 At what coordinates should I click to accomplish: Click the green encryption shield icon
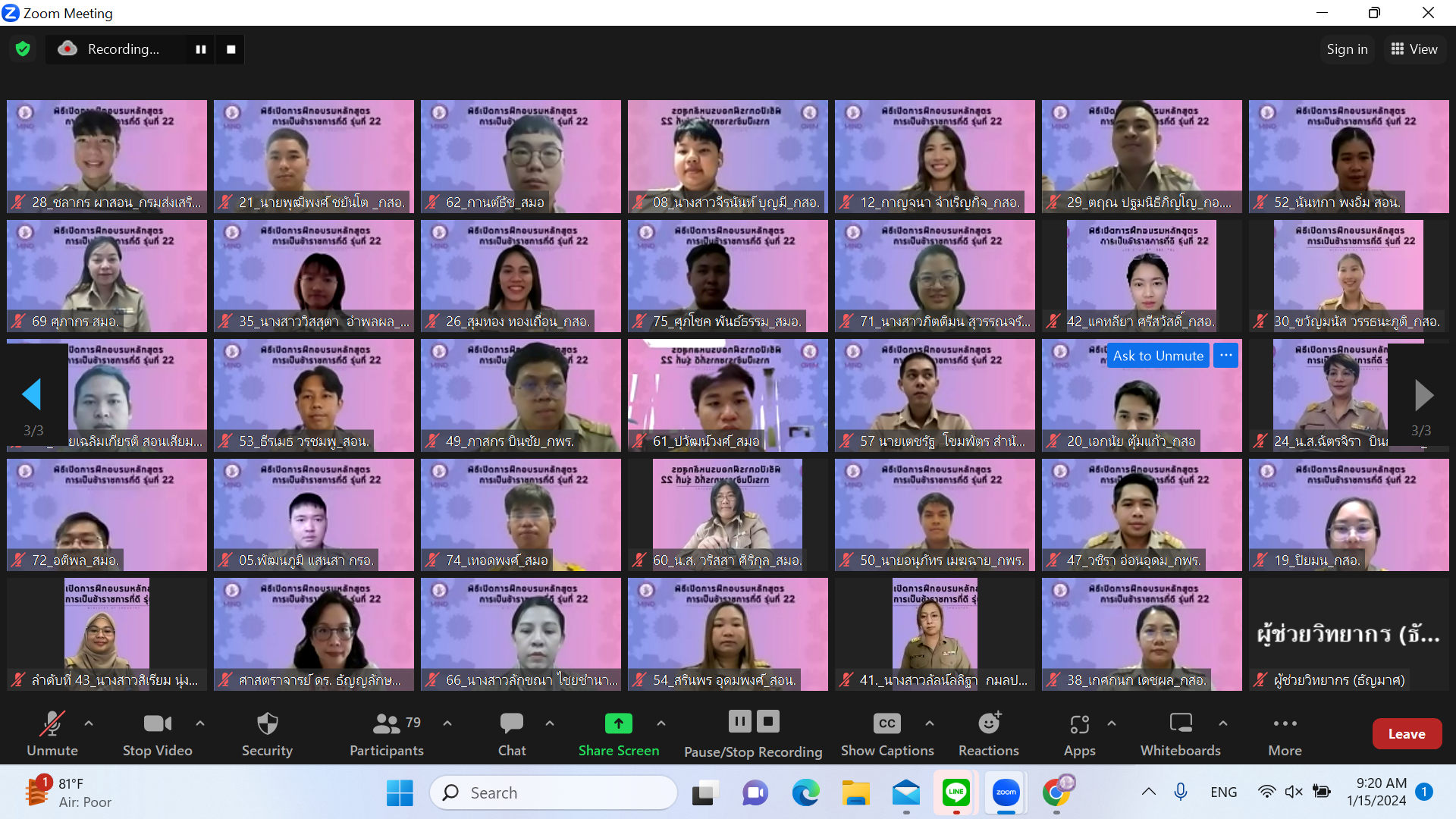coord(23,49)
